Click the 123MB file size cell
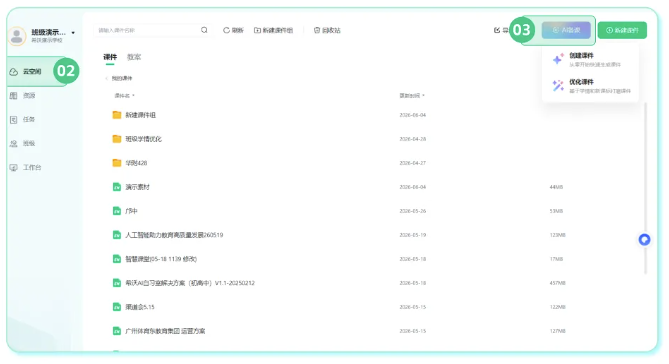The height and width of the screenshot is (364, 669). 558,235
